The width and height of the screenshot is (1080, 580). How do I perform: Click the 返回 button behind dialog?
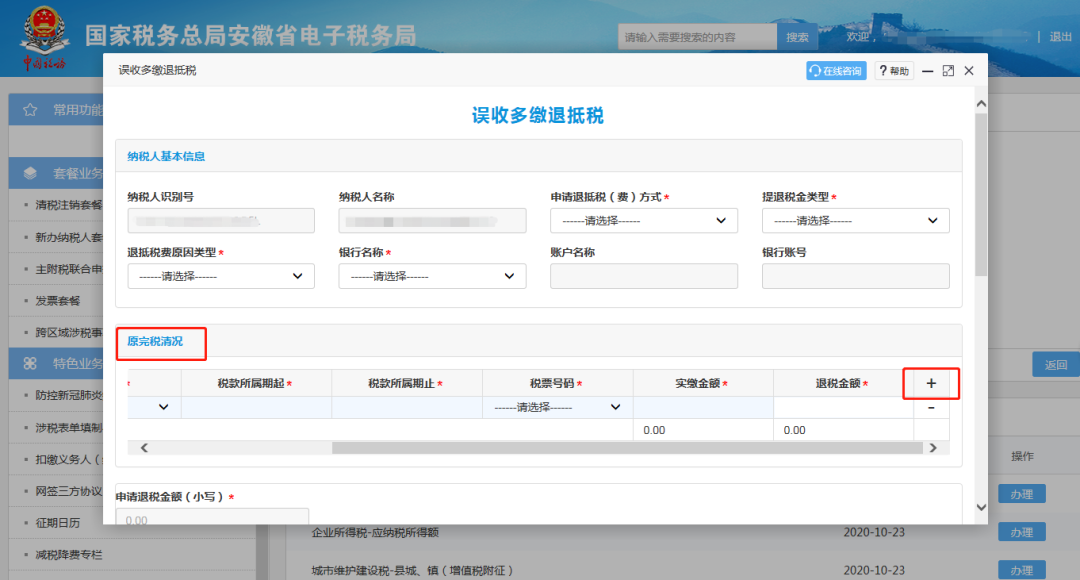click(x=1055, y=364)
